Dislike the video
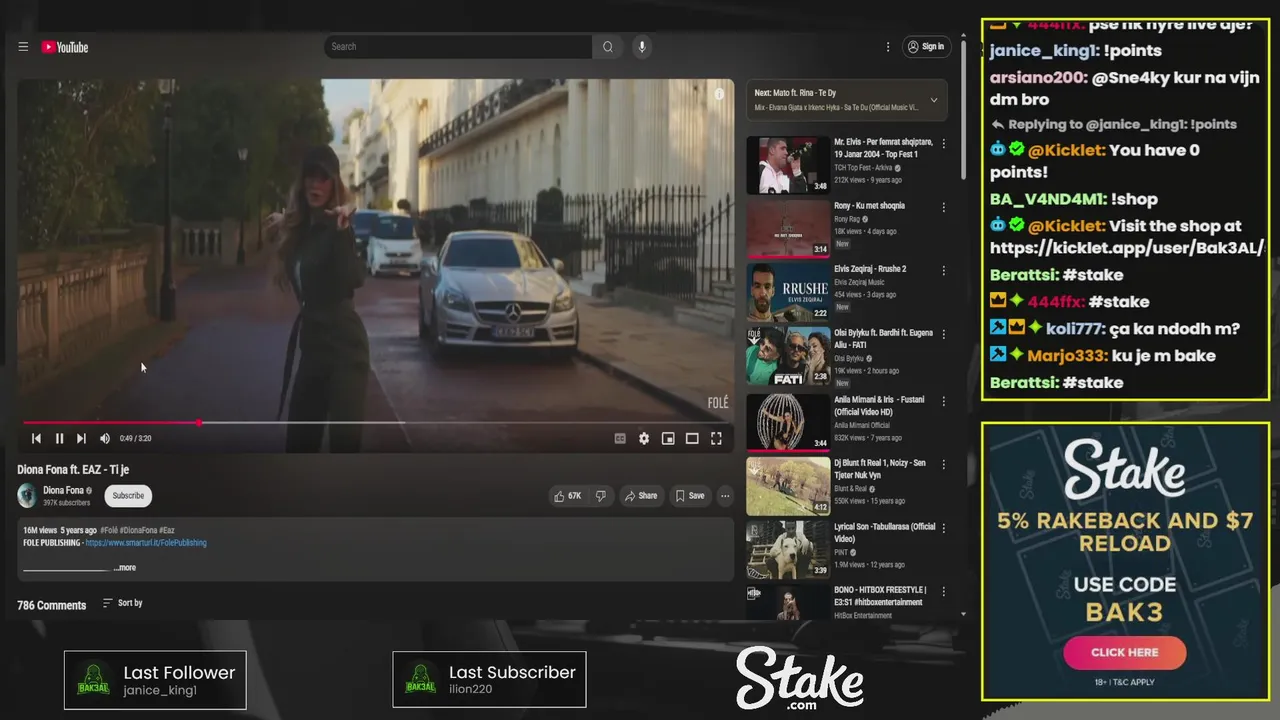Viewport: 1280px width, 720px height. coord(601,495)
